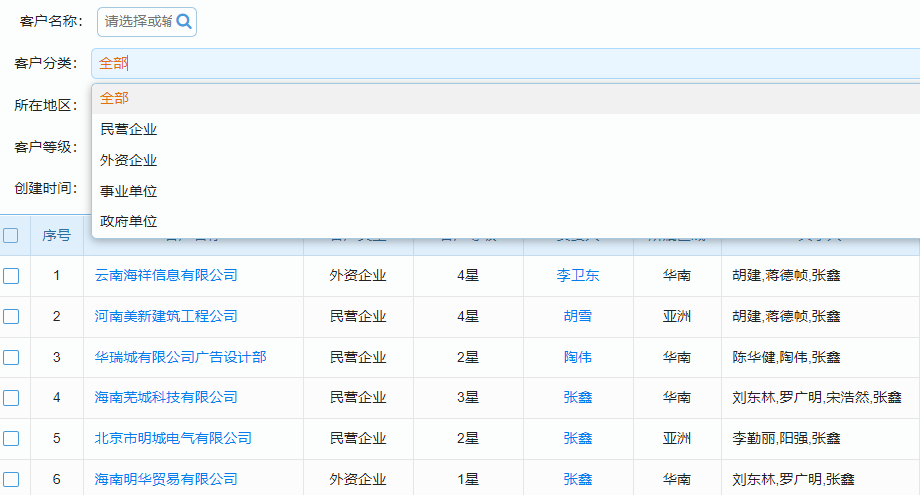Open contact 李卫东 link

(x=578, y=275)
